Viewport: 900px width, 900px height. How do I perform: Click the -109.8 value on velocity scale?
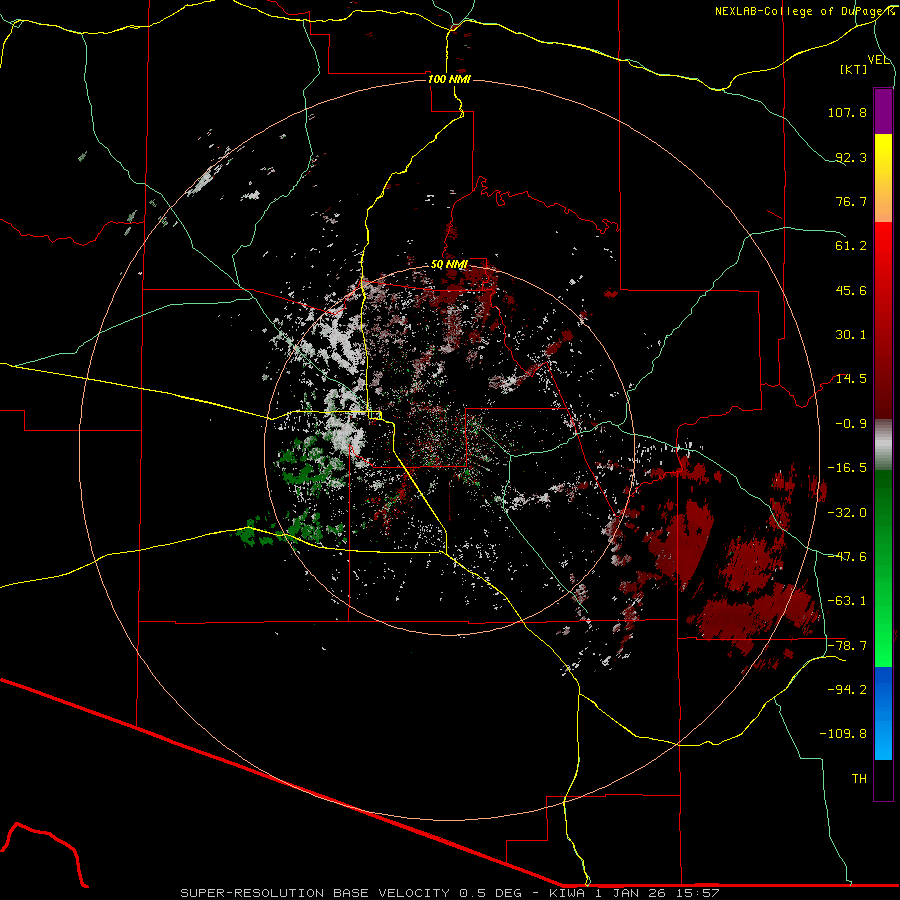click(843, 734)
